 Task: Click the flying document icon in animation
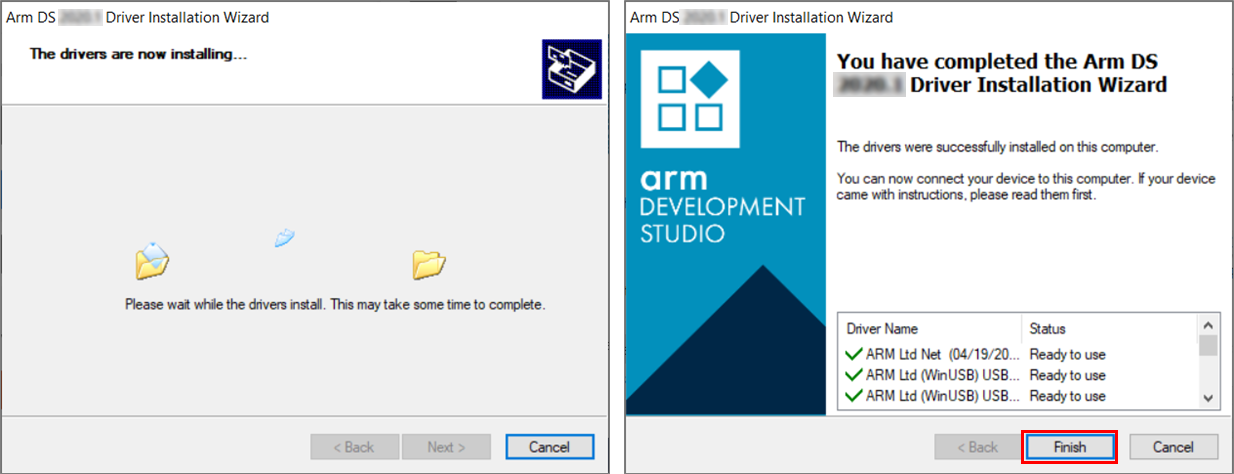[285, 237]
